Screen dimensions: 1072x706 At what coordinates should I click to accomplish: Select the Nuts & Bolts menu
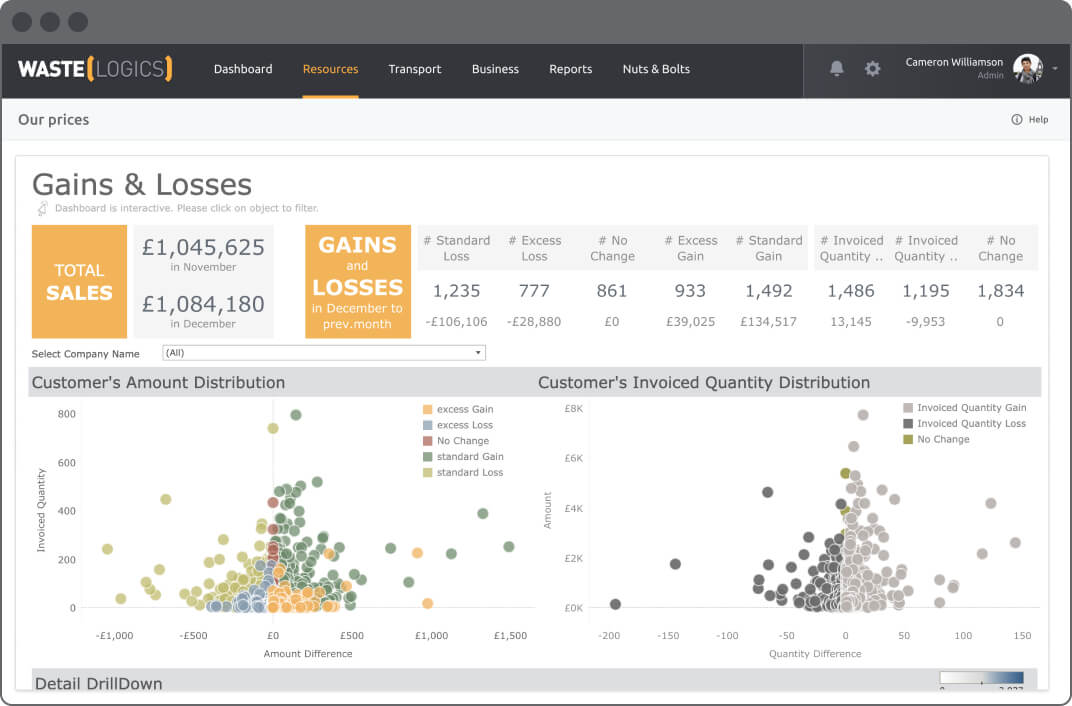tap(656, 69)
